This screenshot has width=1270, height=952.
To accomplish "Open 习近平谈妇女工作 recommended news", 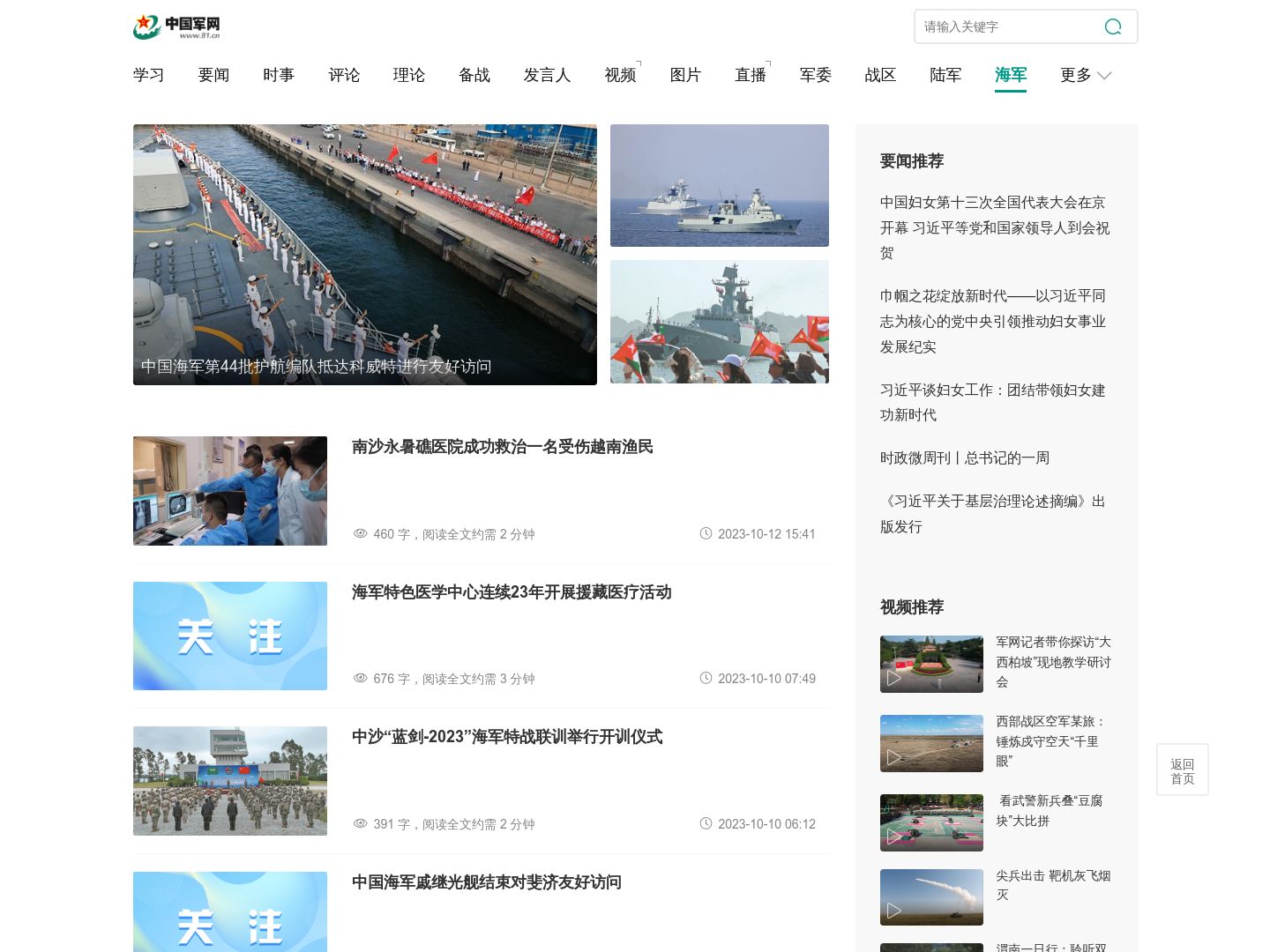I will pyautogui.click(x=993, y=402).
